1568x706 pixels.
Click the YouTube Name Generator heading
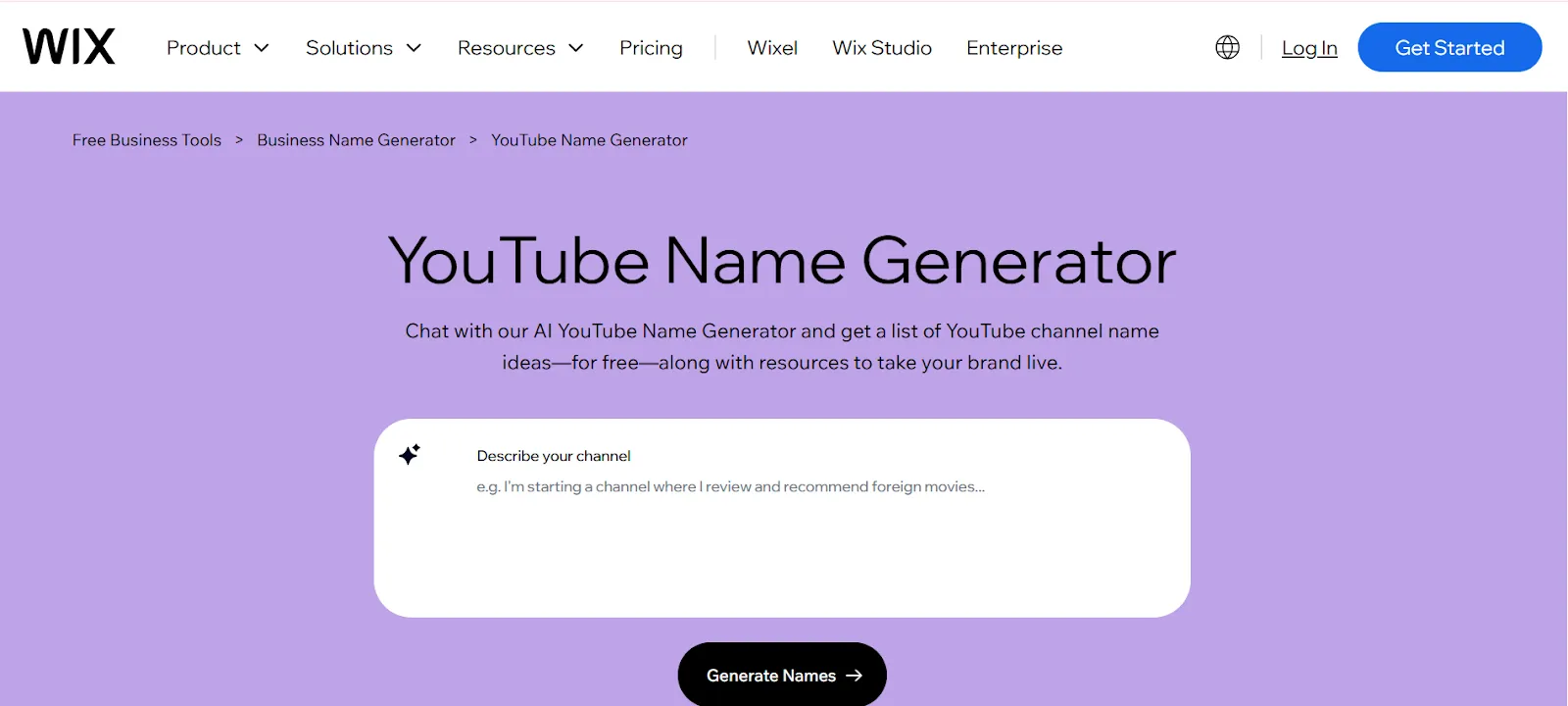point(782,261)
